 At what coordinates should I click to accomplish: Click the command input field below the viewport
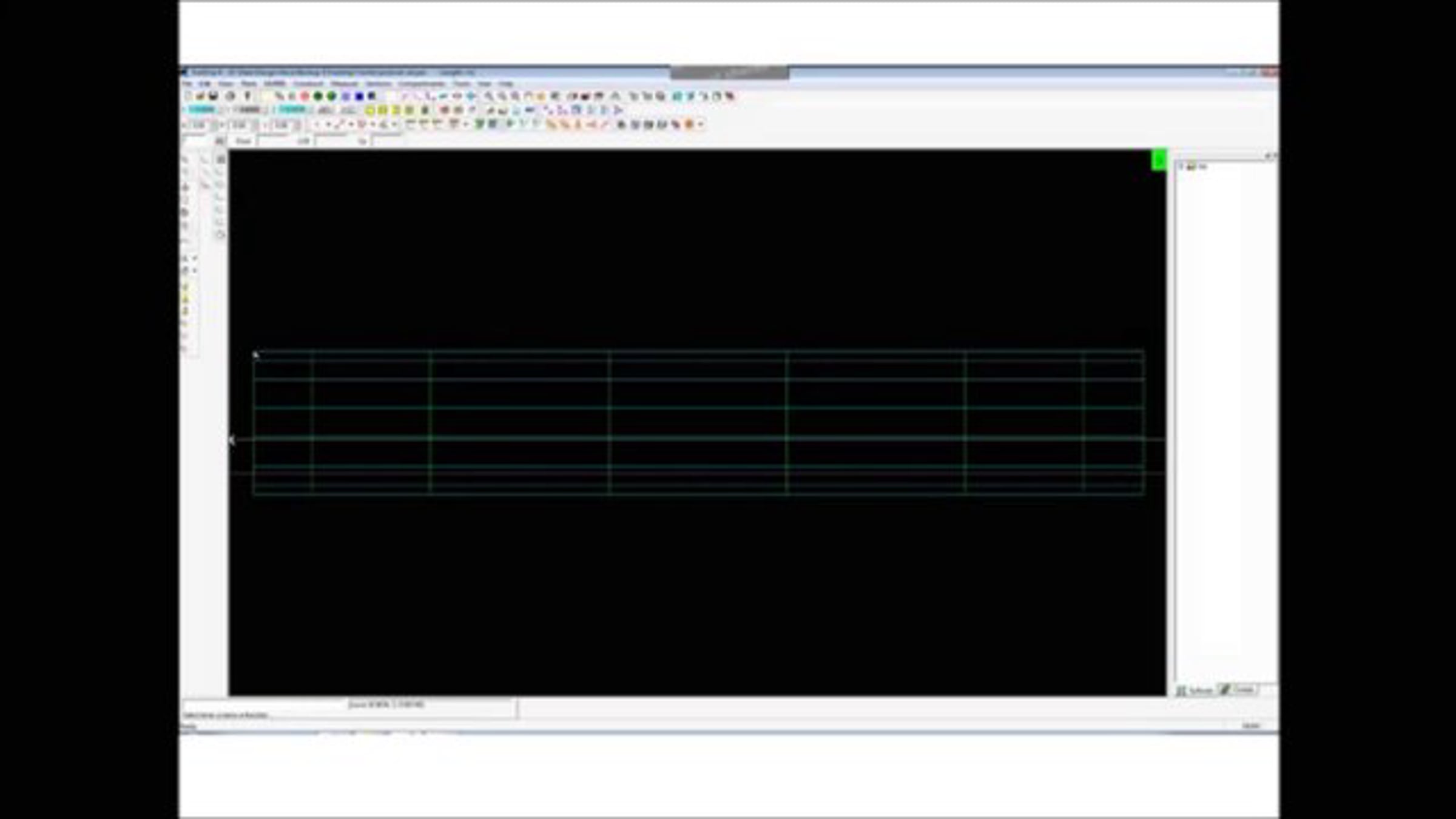point(349,715)
